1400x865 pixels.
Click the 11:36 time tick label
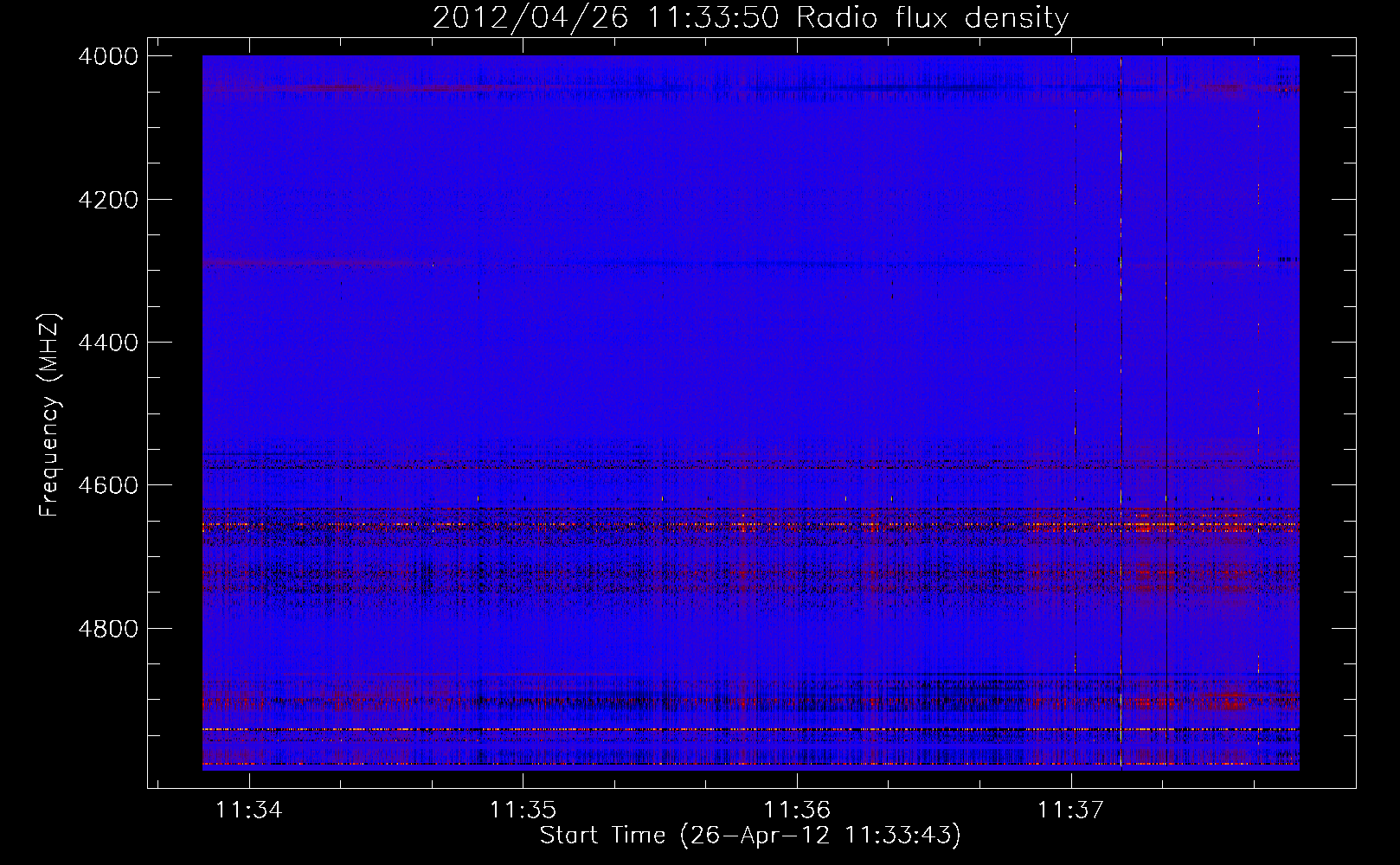797,811
